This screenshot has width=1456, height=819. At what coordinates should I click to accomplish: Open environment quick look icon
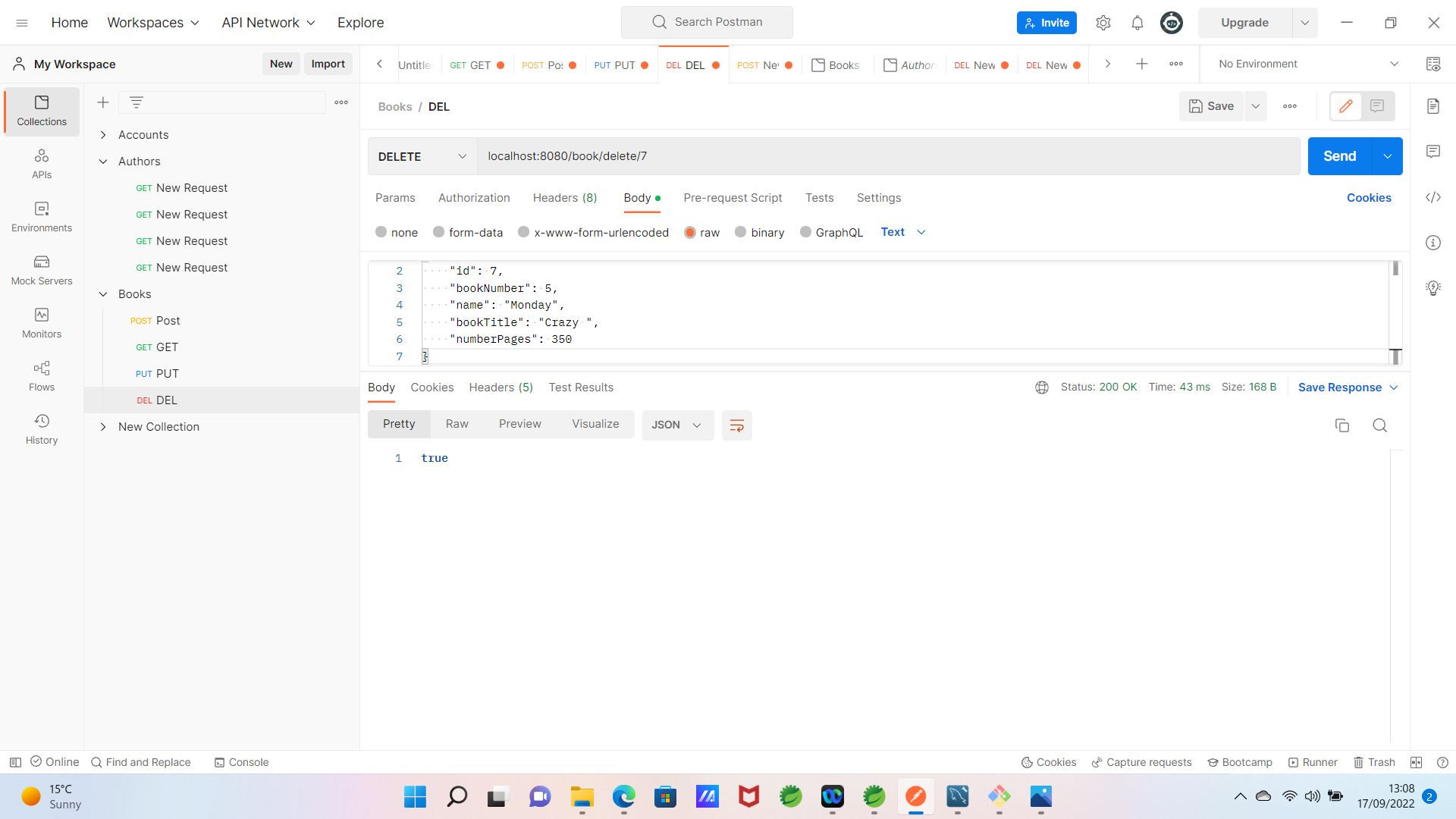click(1433, 64)
